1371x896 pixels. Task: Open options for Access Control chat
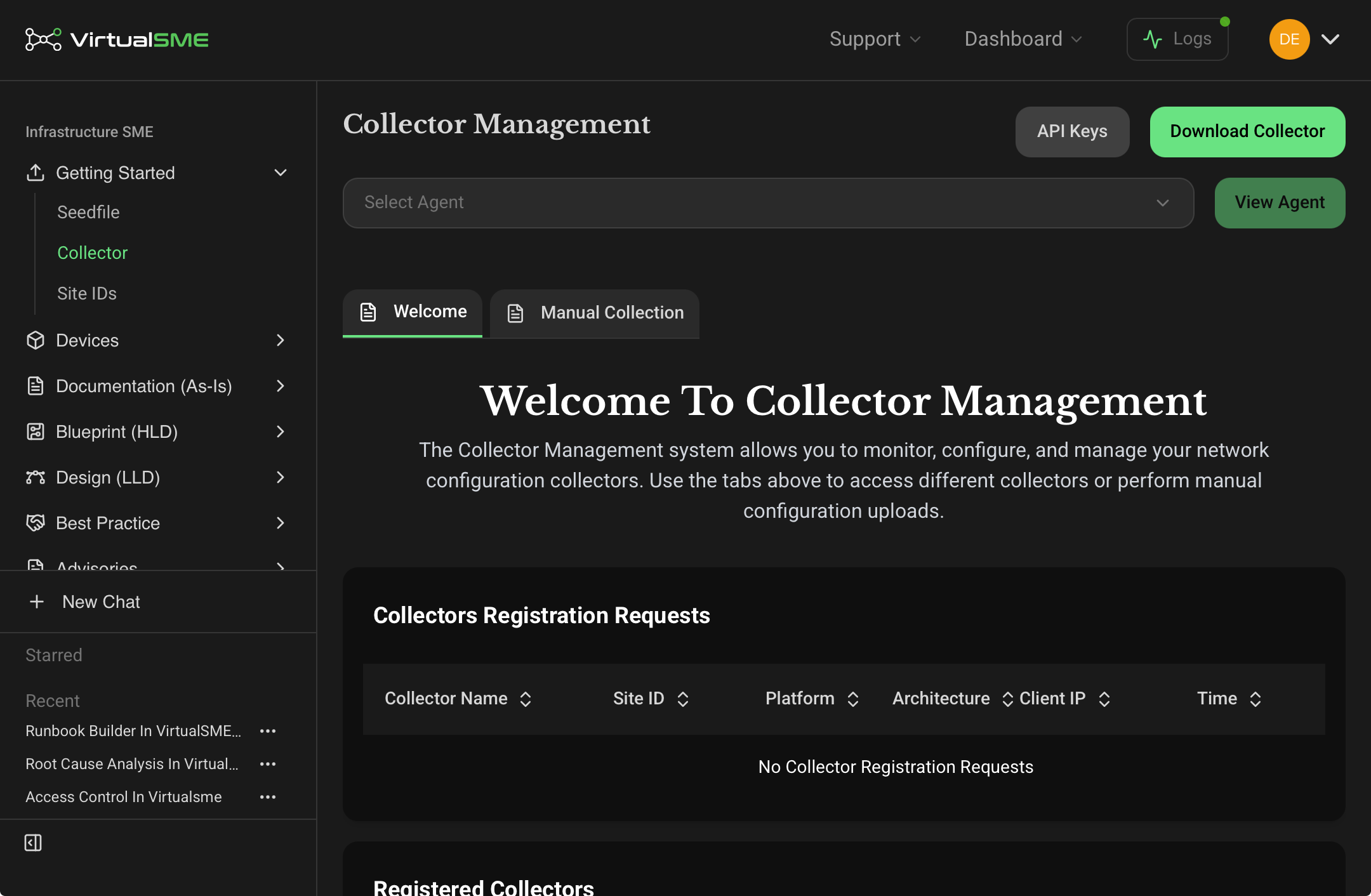(x=268, y=797)
